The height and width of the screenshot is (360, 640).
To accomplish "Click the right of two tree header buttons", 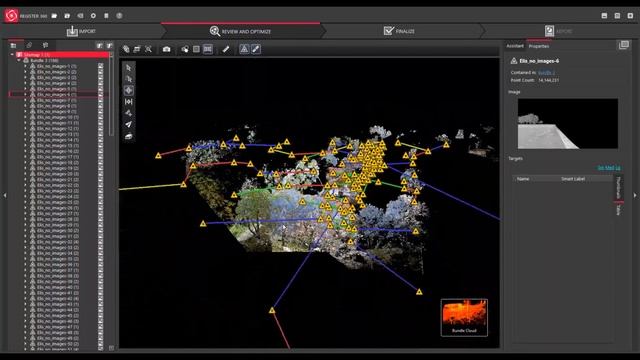I will point(109,46).
